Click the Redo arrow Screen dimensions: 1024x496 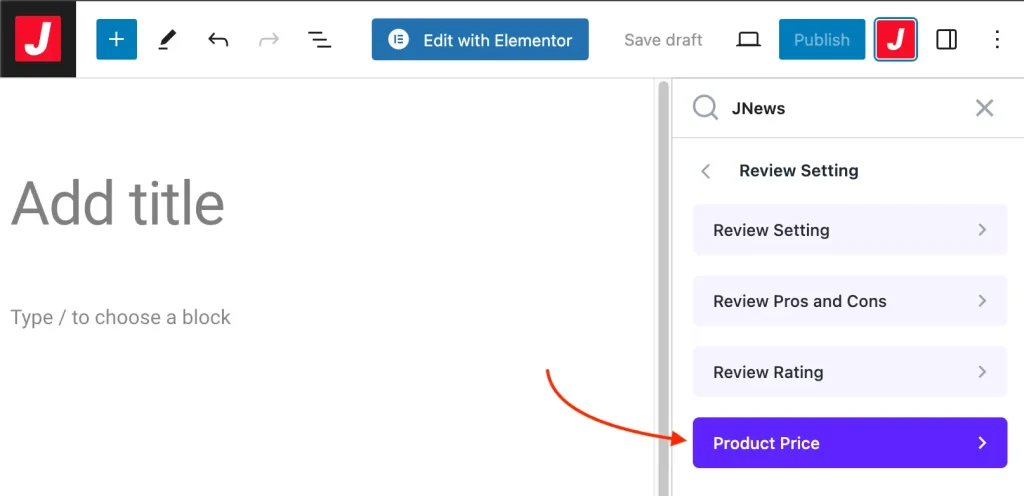tap(268, 40)
